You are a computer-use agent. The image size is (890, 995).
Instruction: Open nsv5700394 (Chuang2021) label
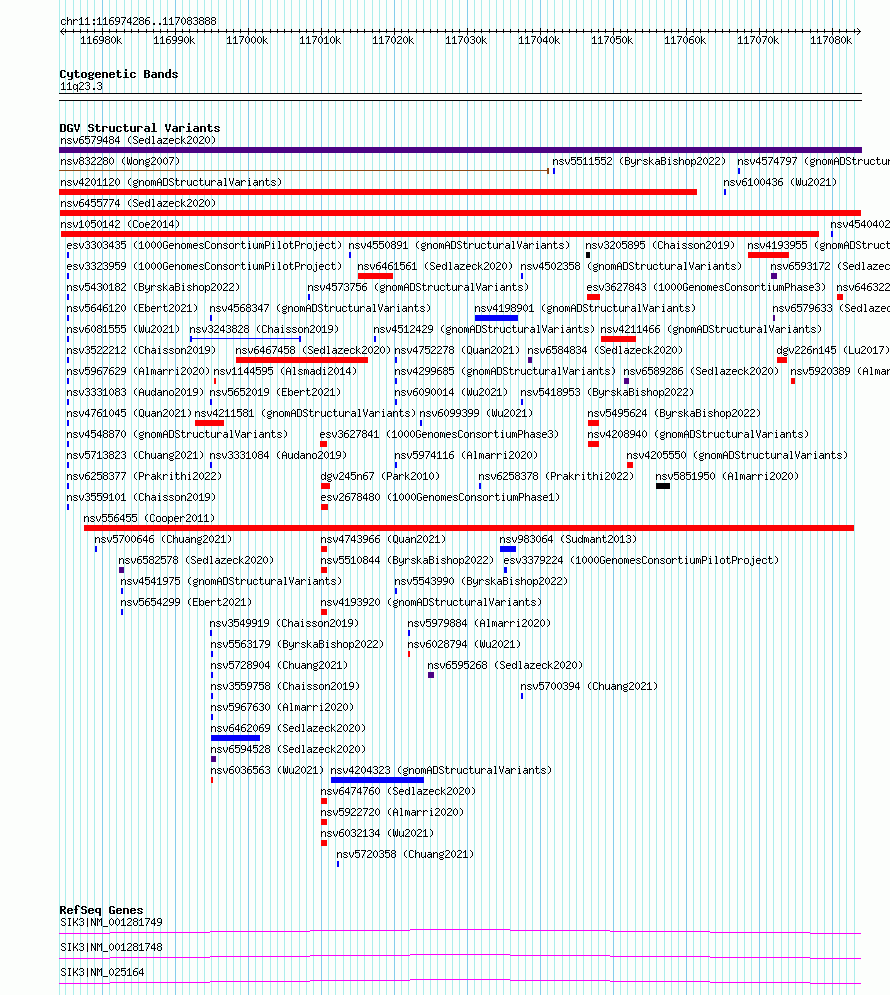click(x=589, y=687)
